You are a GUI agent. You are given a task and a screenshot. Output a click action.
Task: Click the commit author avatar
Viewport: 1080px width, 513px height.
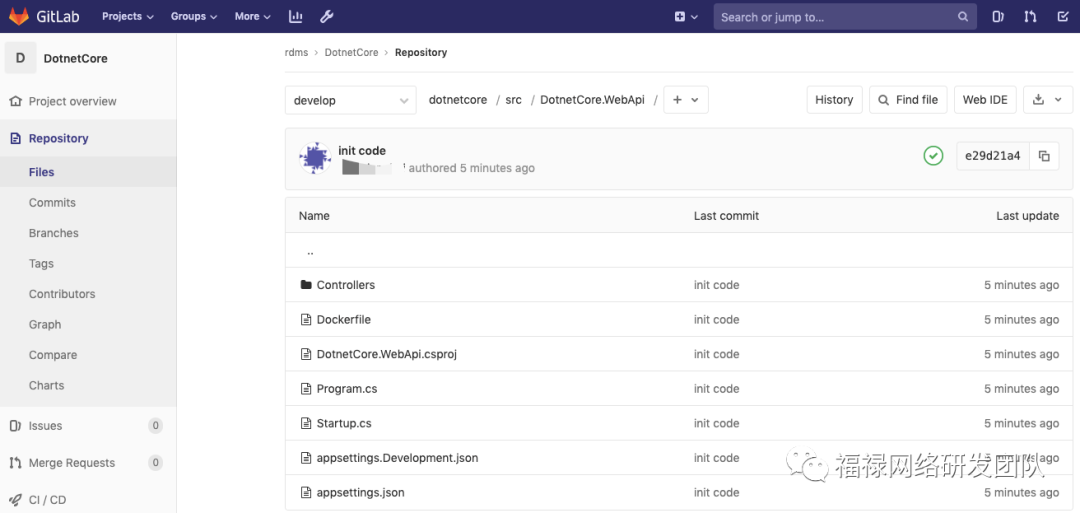click(315, 158)
